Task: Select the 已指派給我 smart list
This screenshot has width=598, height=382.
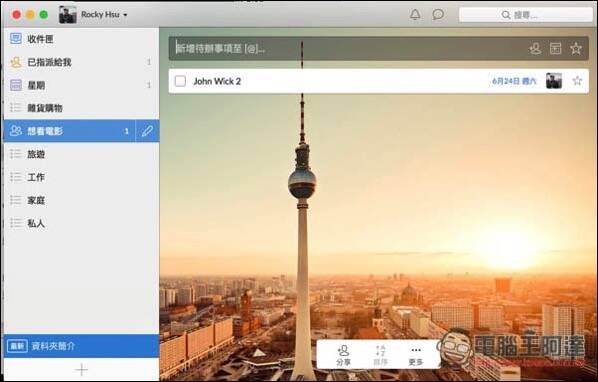Action: (81, 62)
